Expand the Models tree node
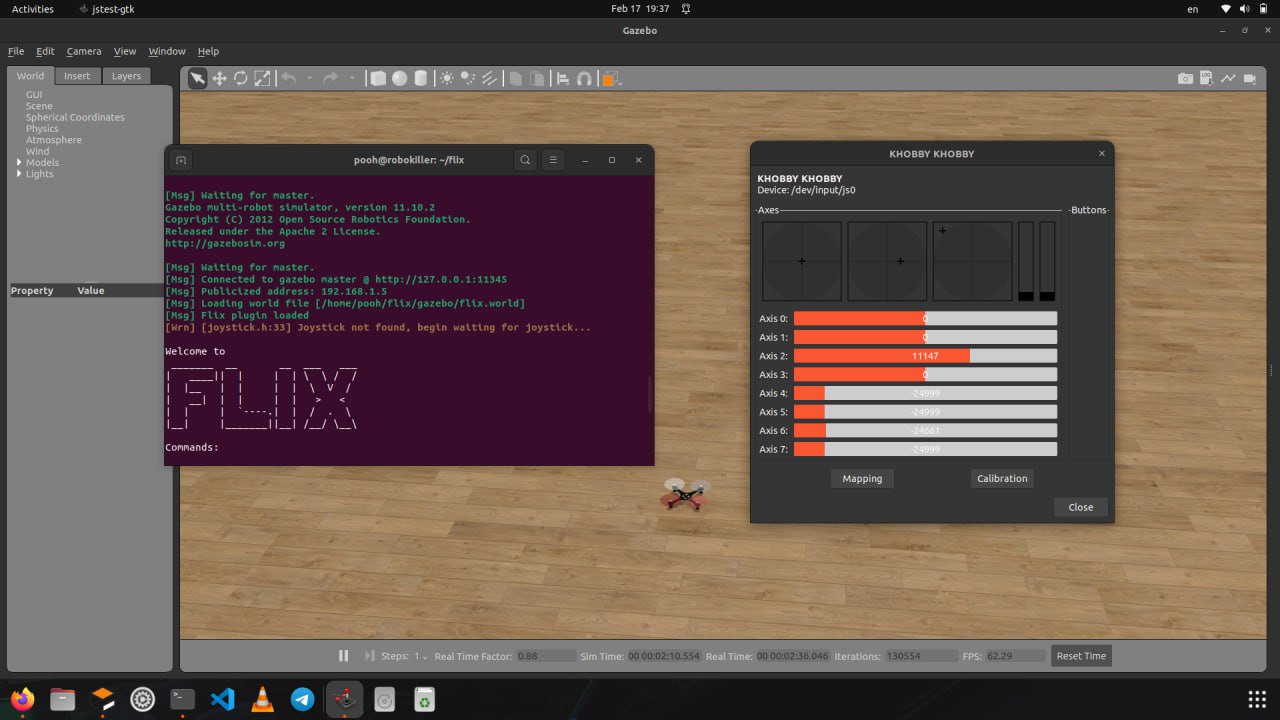 [19, 162]
